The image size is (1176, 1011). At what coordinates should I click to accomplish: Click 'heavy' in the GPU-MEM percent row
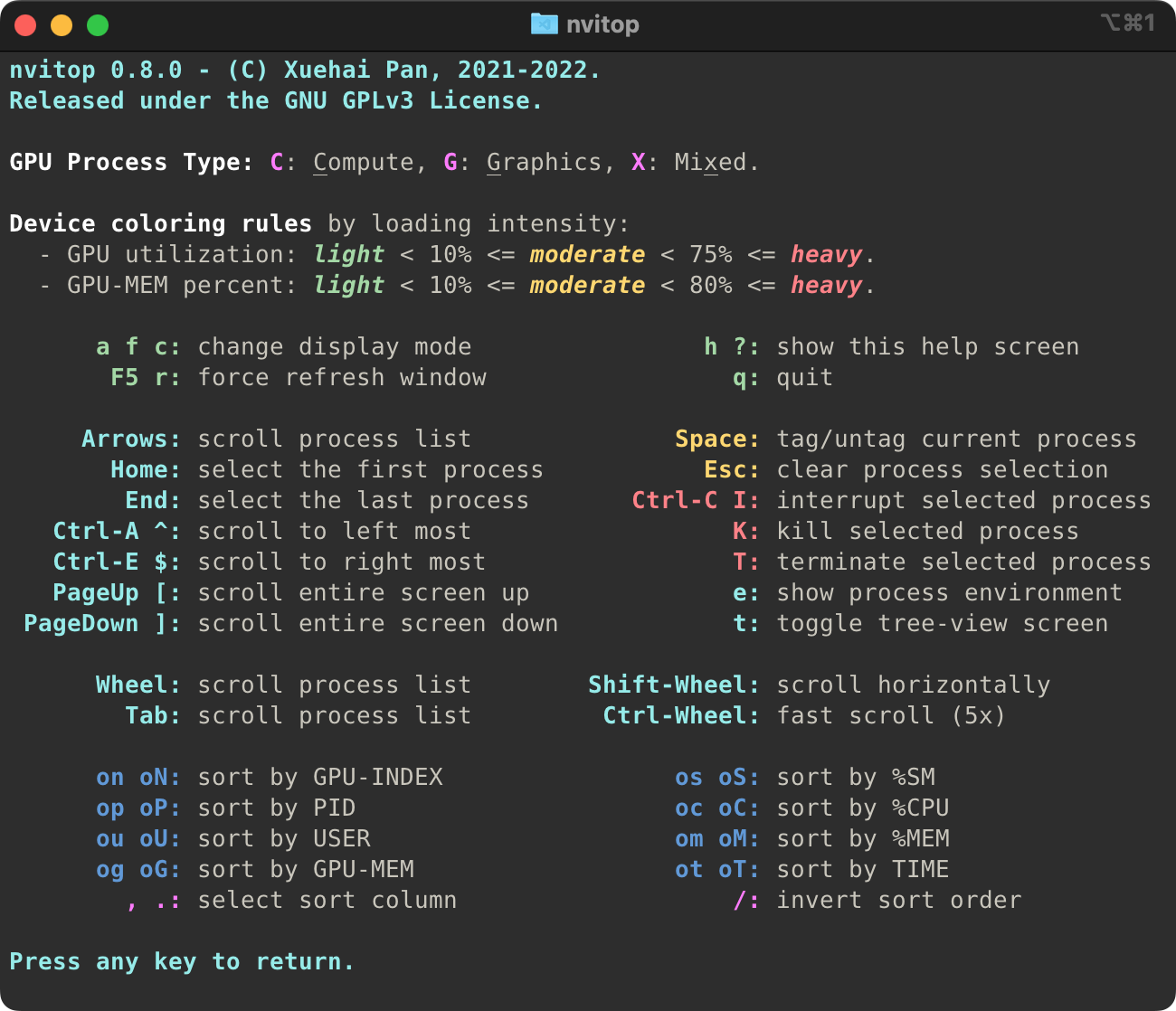pyautogui.click(x=827, y=285)
